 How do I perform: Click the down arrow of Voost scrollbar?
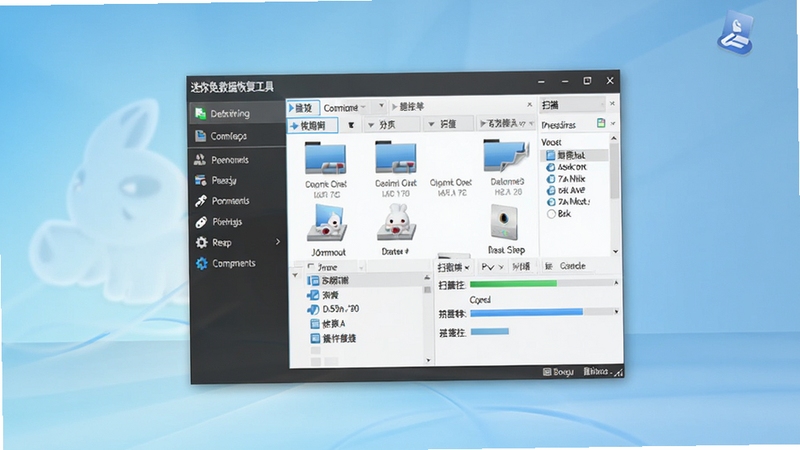click(615, 251)
